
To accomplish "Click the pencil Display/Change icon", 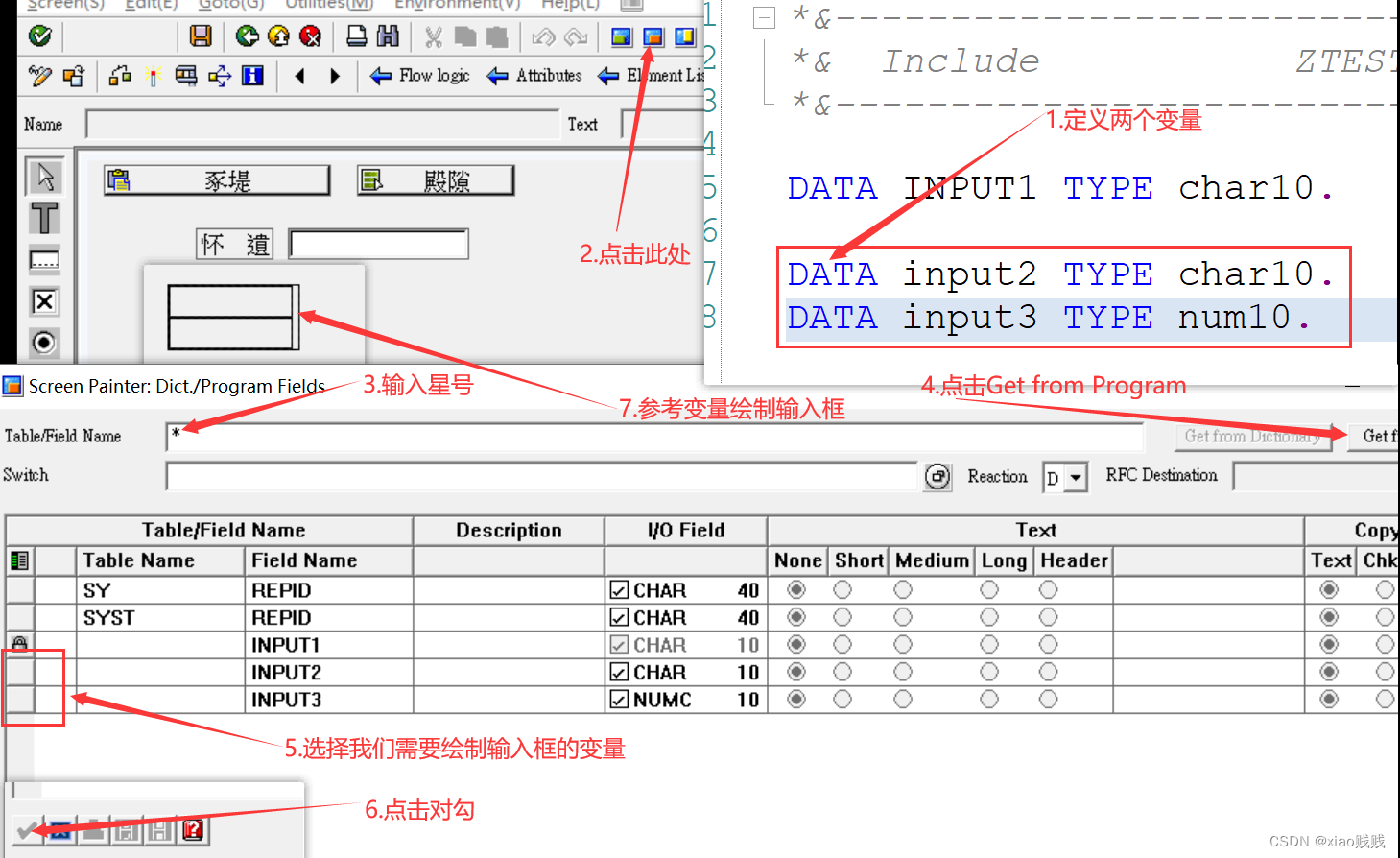I will (40, 76).
